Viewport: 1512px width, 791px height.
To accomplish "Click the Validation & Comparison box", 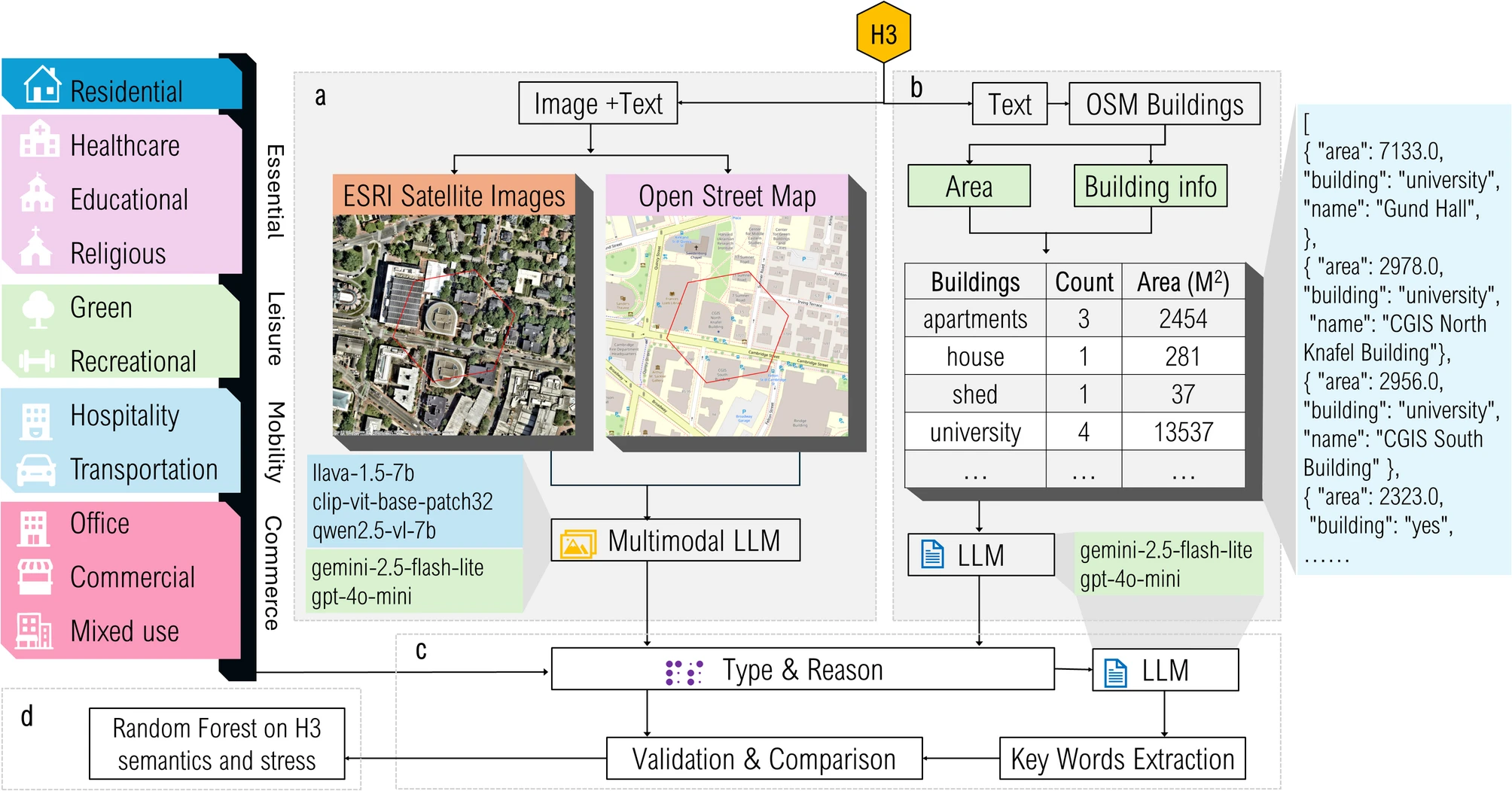I will point(764,759).
